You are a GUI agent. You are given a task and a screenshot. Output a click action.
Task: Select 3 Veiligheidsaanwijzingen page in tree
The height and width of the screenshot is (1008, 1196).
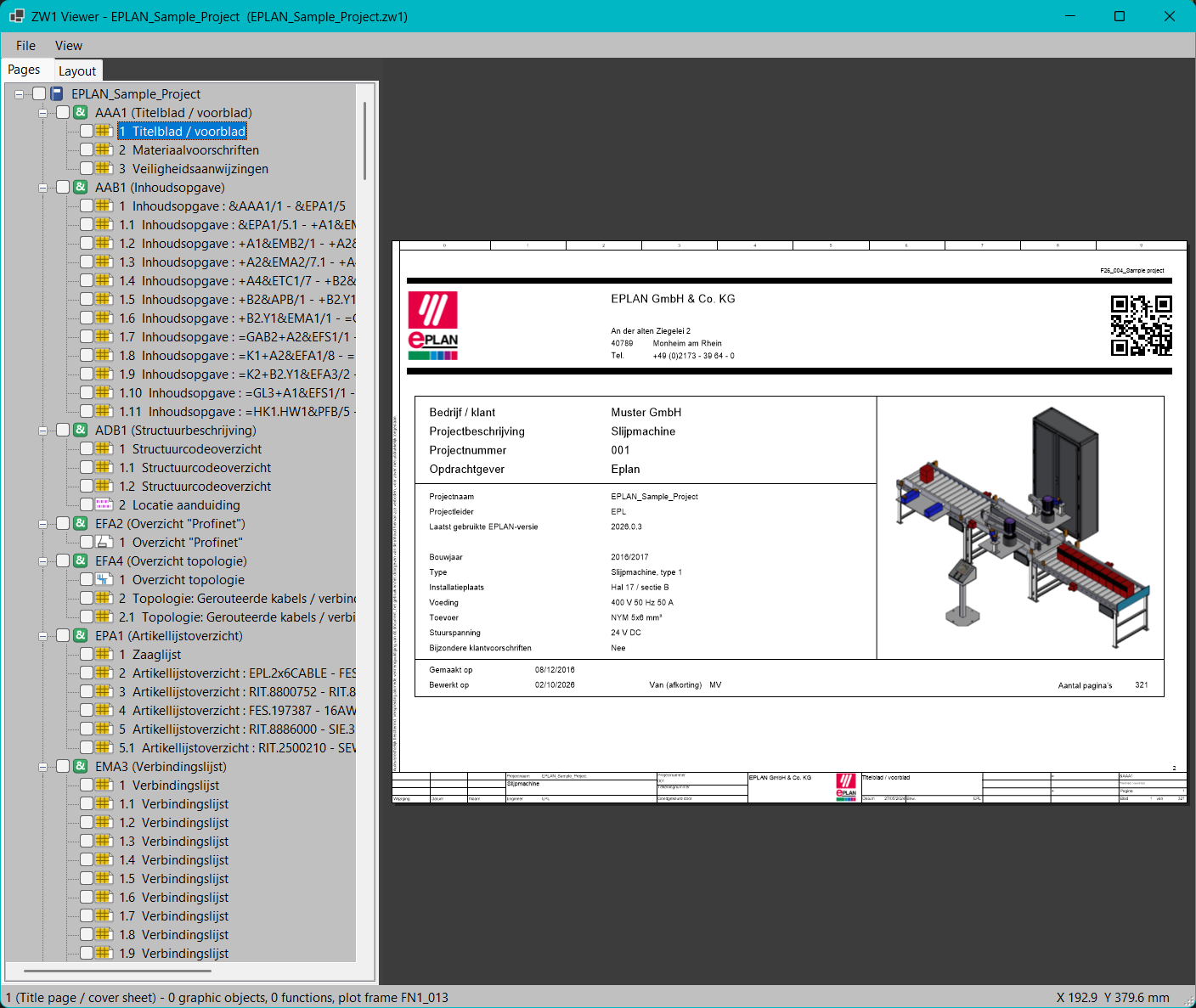194,169
